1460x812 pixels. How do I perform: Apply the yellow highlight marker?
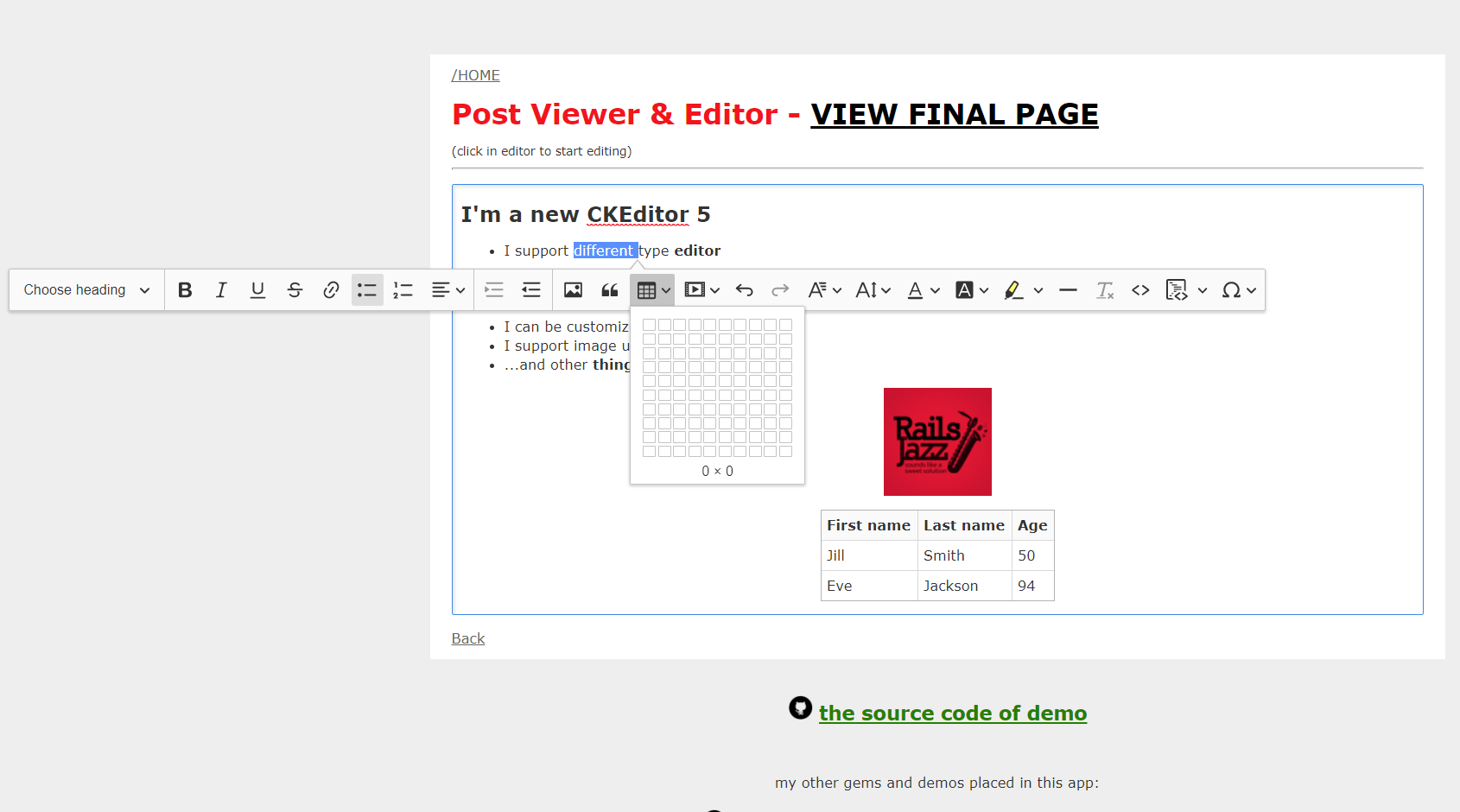click(x=1013, y=290)
